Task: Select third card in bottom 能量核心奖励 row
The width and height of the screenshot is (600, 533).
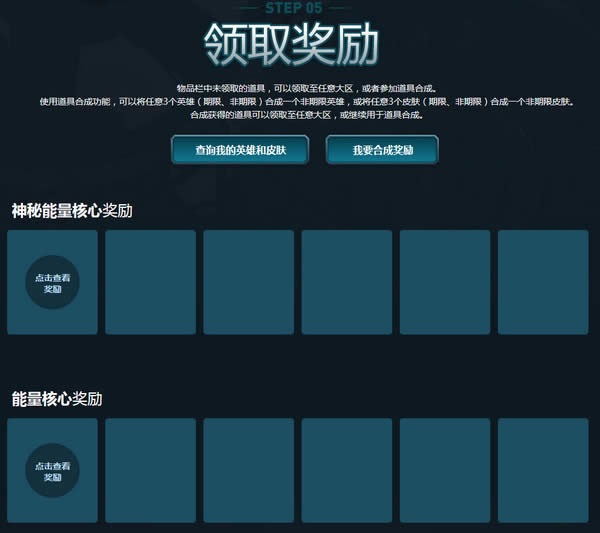Action: [x=248, y=470]
